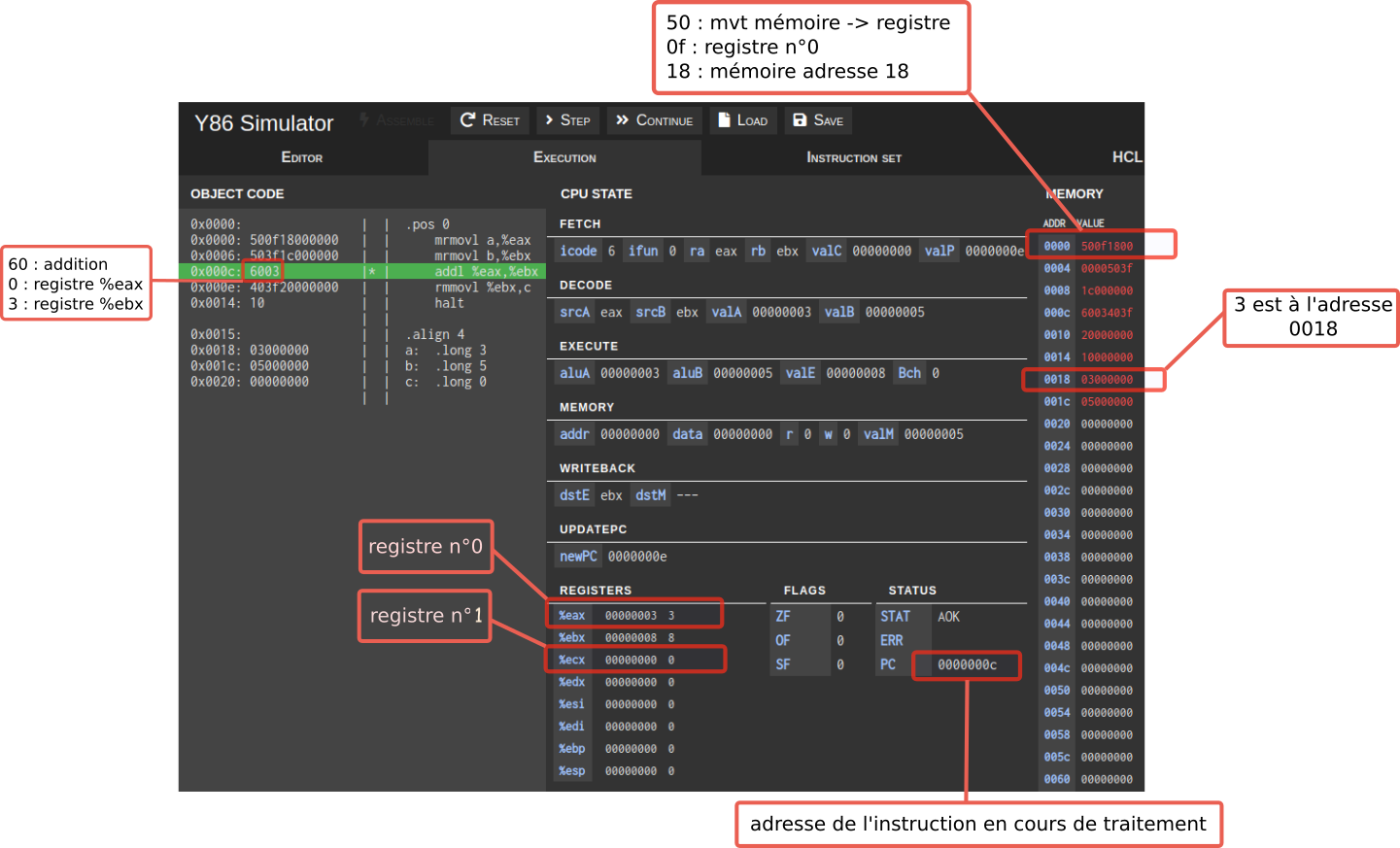Open the Instruction Set tab
Screen dimensions: 1400x848
click(x=854, y=157)
